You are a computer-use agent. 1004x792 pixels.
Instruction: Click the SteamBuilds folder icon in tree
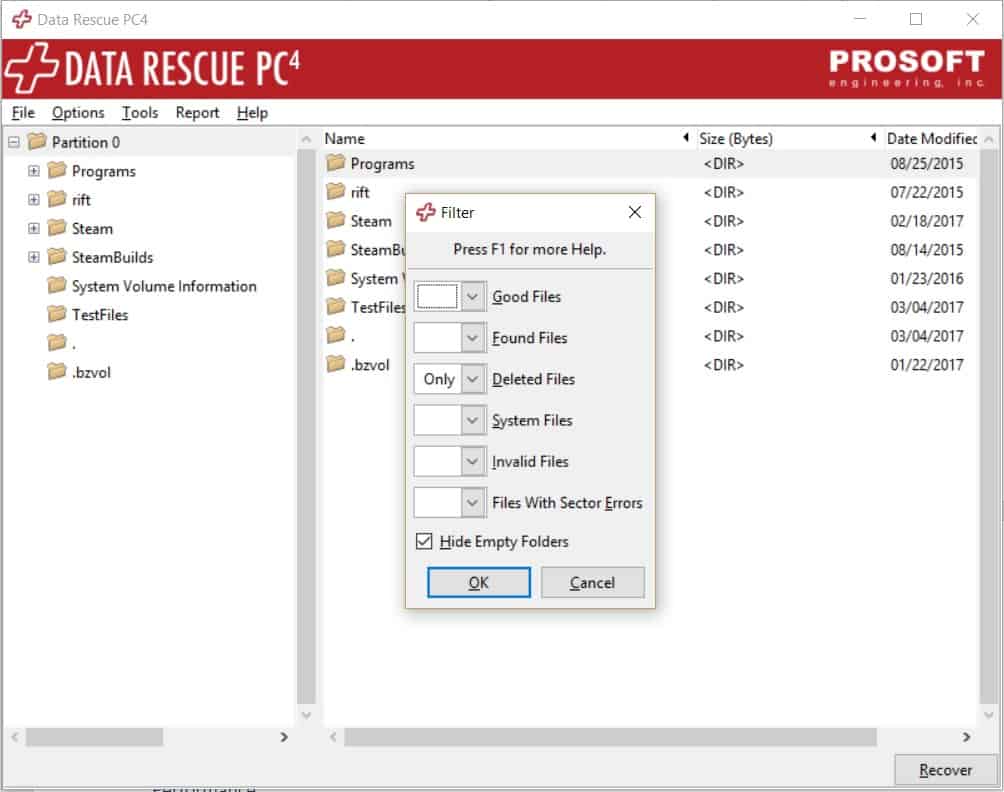(x=57, y=257)
